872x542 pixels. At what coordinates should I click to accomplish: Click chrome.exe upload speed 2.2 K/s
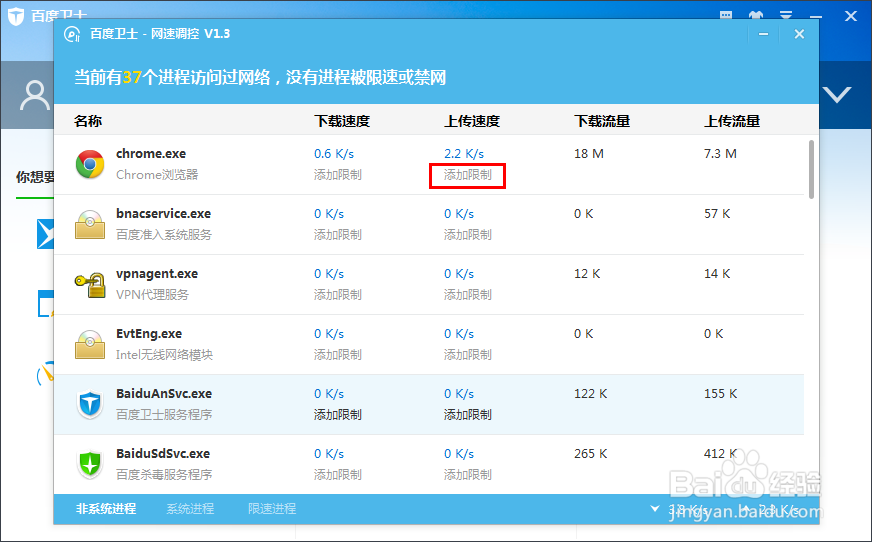(x=464, y=153)
